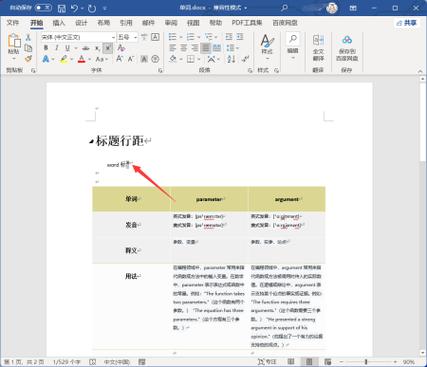Open the font size dropdown
Viewport: 427px width, 367px height.
tap(135, 37)
